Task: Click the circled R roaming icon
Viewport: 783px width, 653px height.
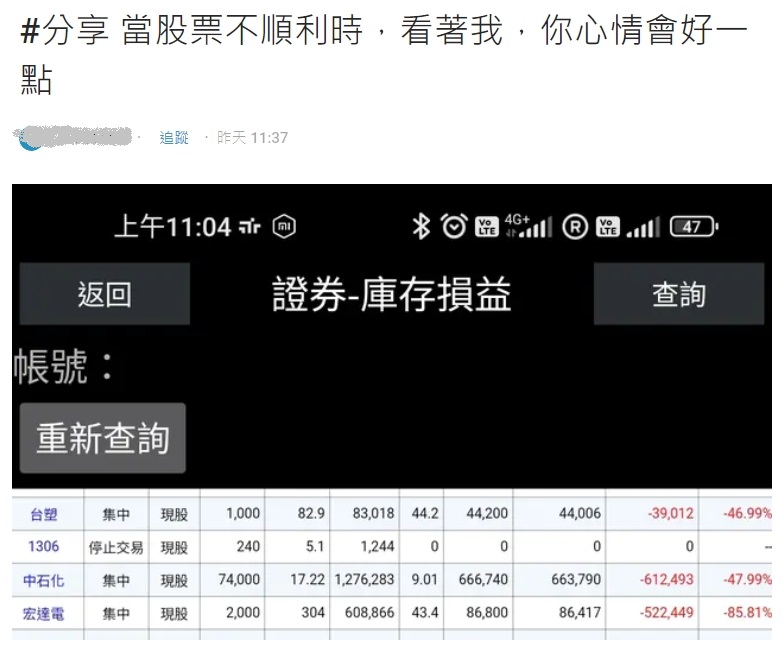Action: coord(575,227)
